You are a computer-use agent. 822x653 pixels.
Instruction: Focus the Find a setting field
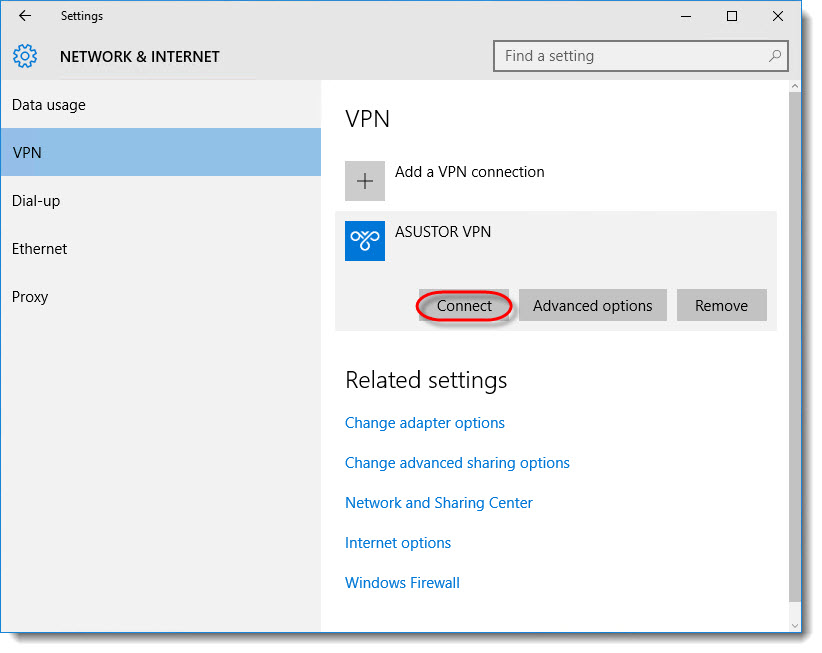[641, 56]
